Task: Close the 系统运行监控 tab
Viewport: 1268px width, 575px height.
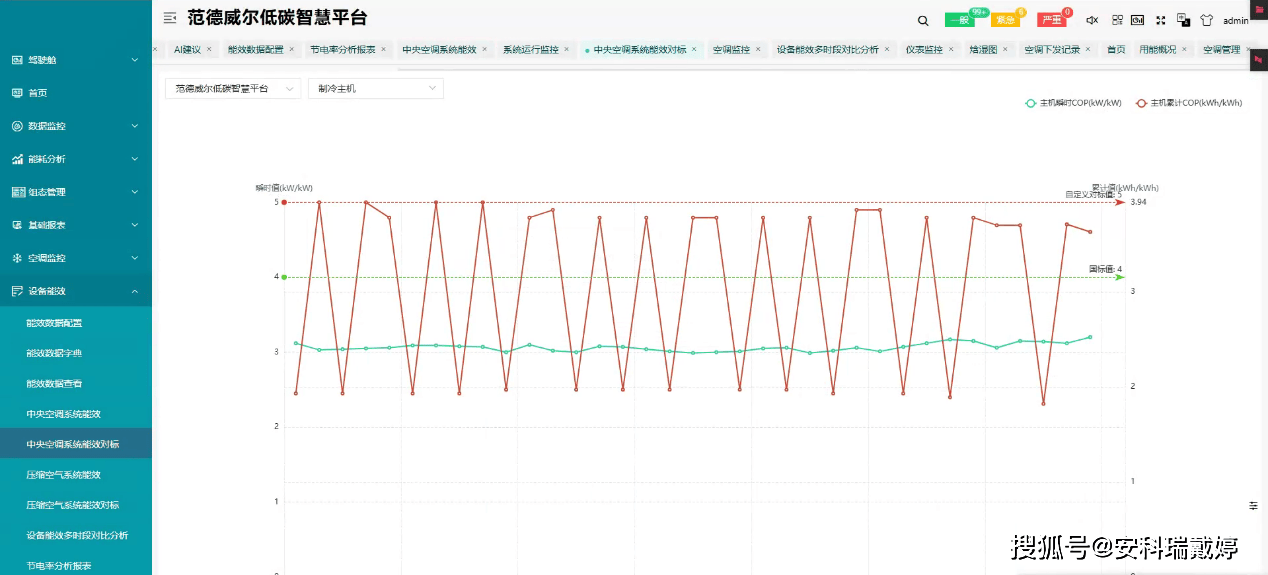Action: [x=567, y=49]
